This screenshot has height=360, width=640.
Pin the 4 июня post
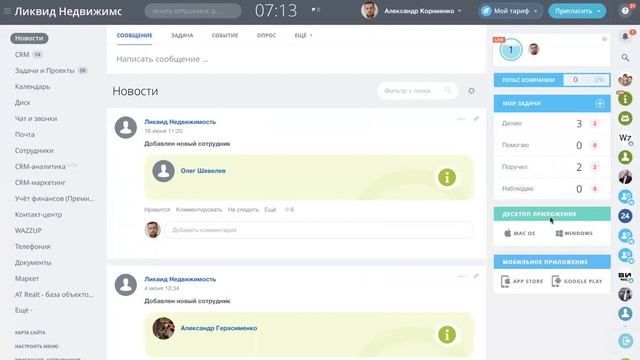click(x=476, y=276)
